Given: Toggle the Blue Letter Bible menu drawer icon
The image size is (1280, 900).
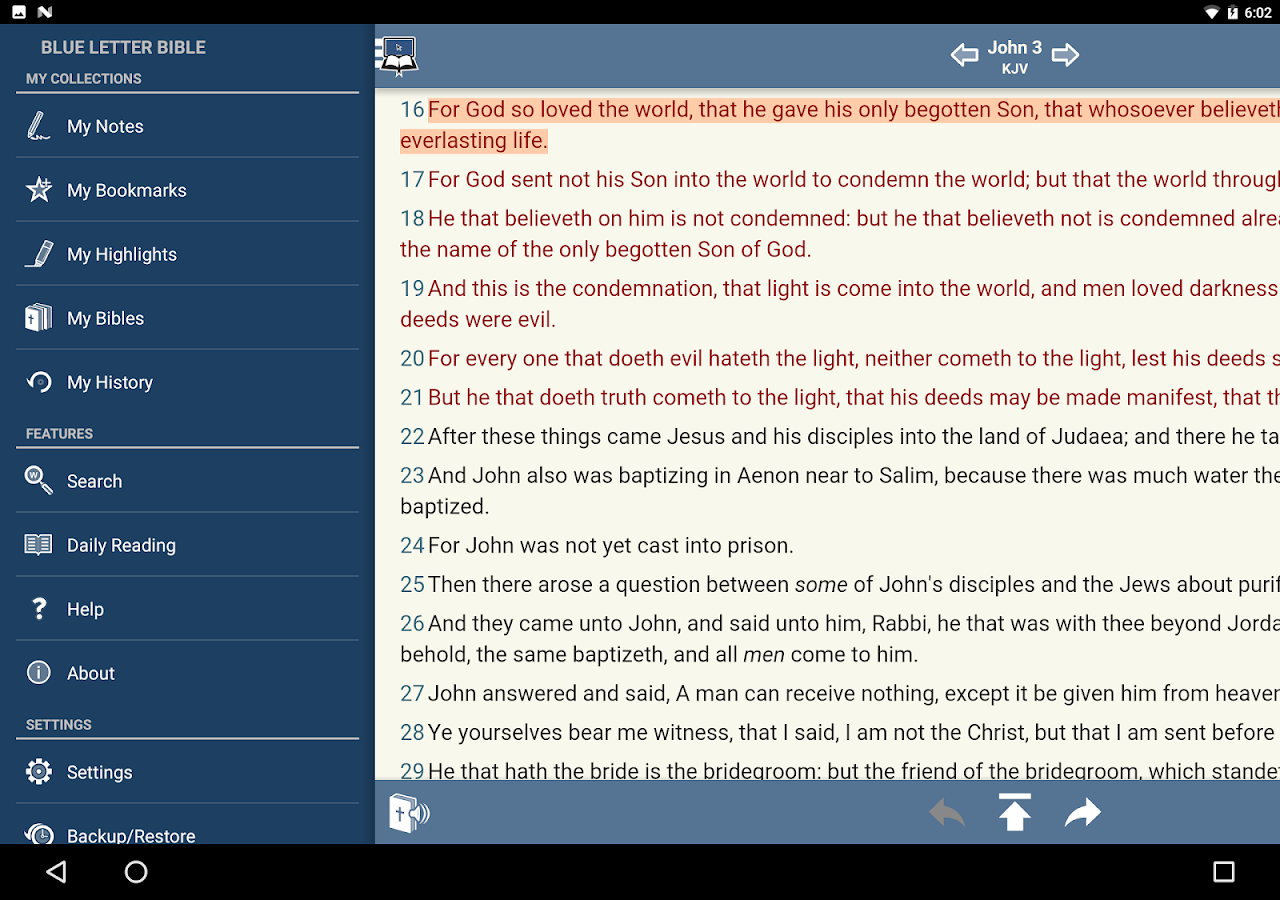Looking at the screenshot, I should (x=397, y=56).
